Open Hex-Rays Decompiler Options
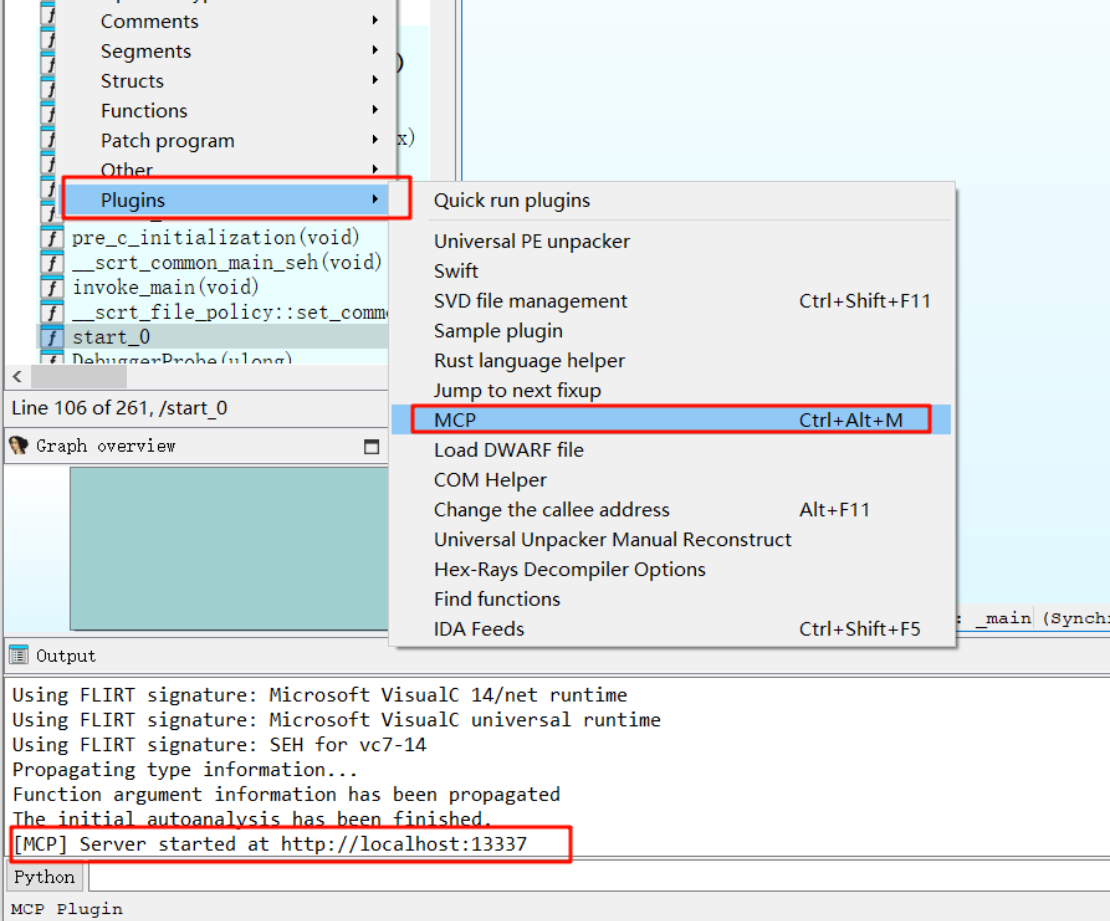This screenshot has width=1110, height=921. [x=569, y=569]
